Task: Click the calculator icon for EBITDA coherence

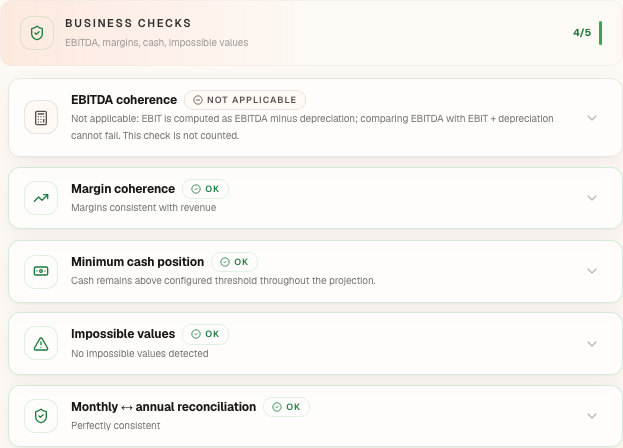Action: 41,118
